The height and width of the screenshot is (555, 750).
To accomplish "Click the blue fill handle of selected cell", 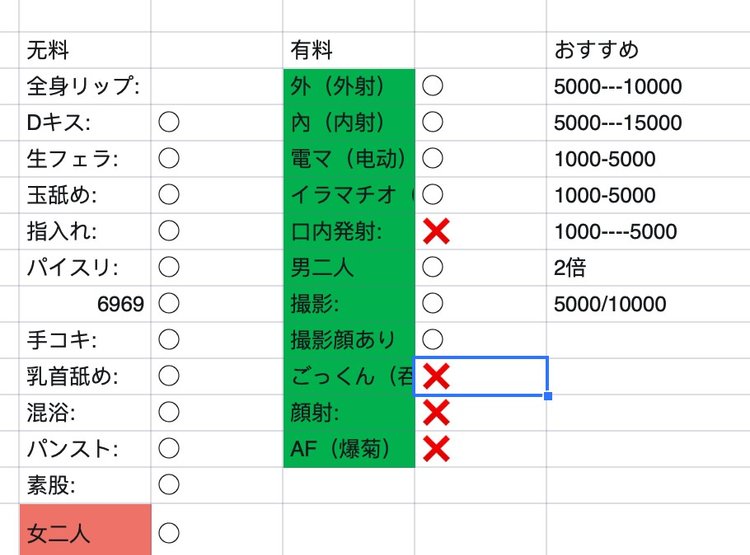I will (x=547, y=396).
